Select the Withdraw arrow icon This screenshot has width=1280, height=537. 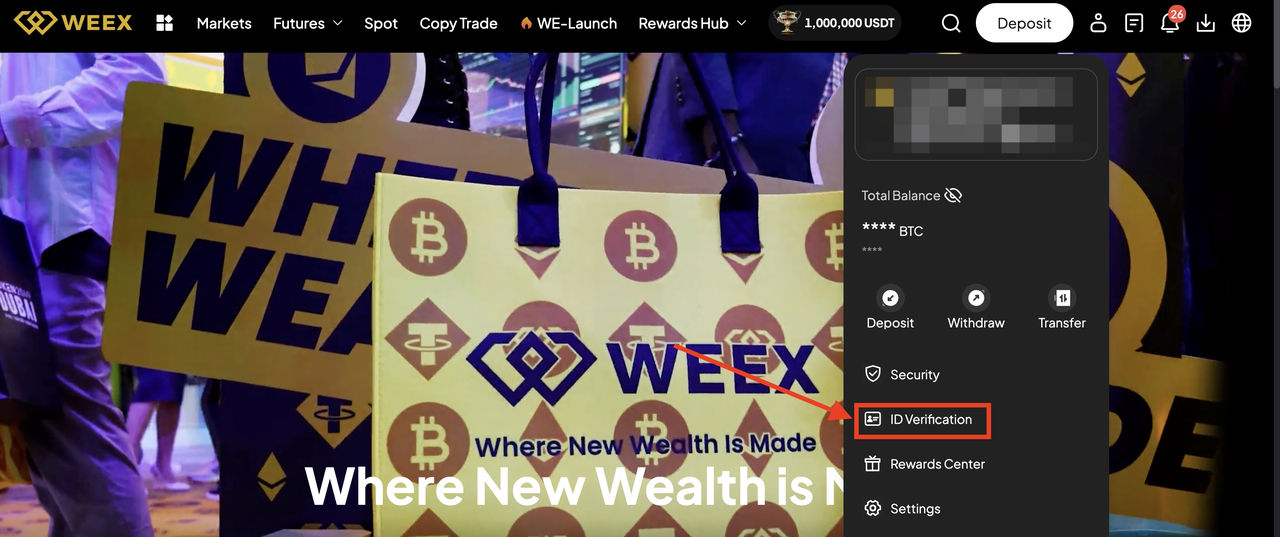(976, 298)
